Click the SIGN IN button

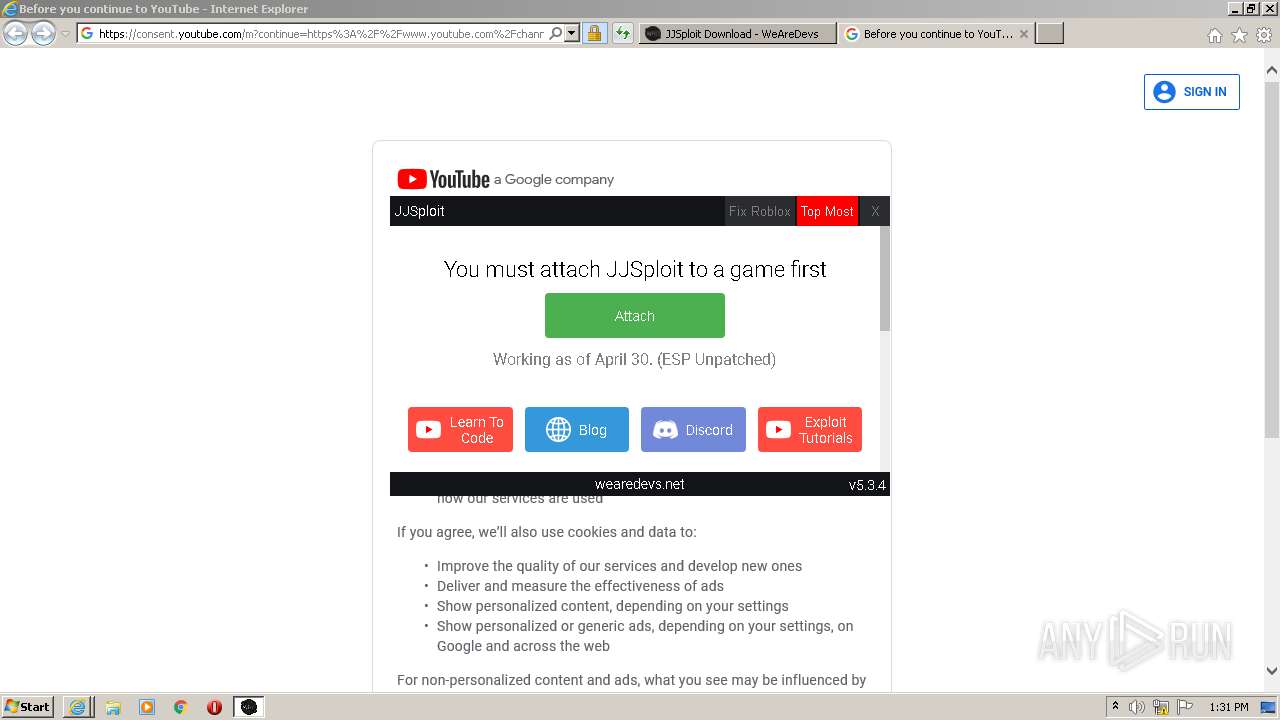(1191, 92)
